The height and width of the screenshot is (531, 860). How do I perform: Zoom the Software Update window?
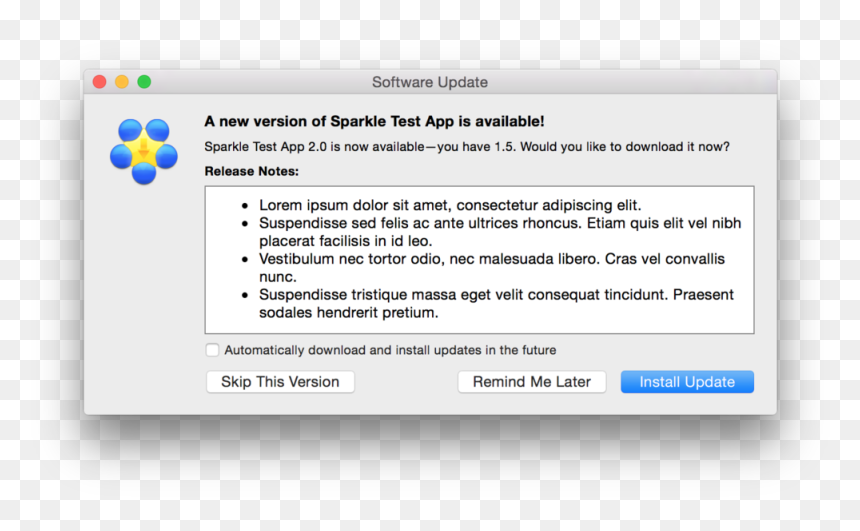point(144,82)
